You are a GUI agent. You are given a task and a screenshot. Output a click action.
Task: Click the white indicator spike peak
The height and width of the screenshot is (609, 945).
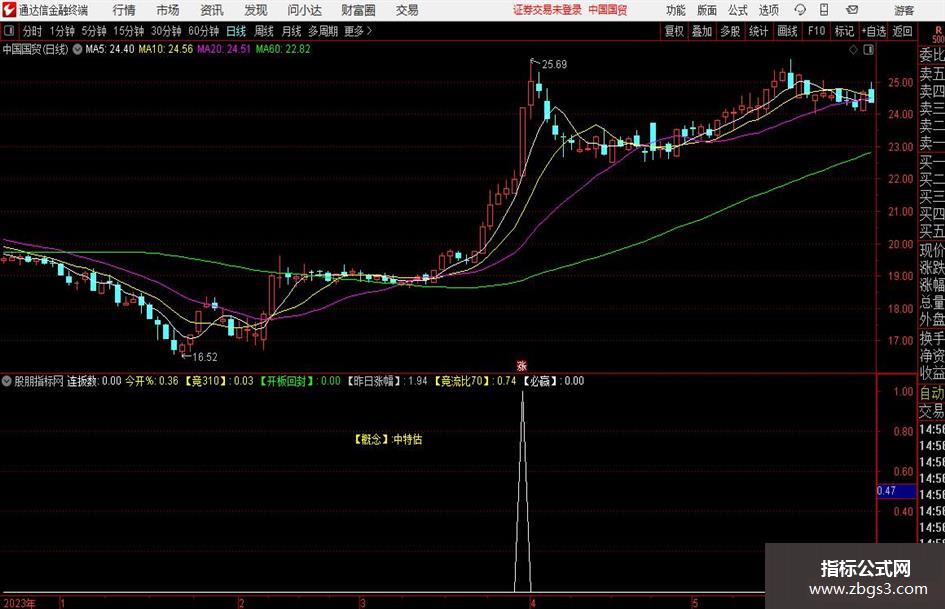tap(523, 393)
